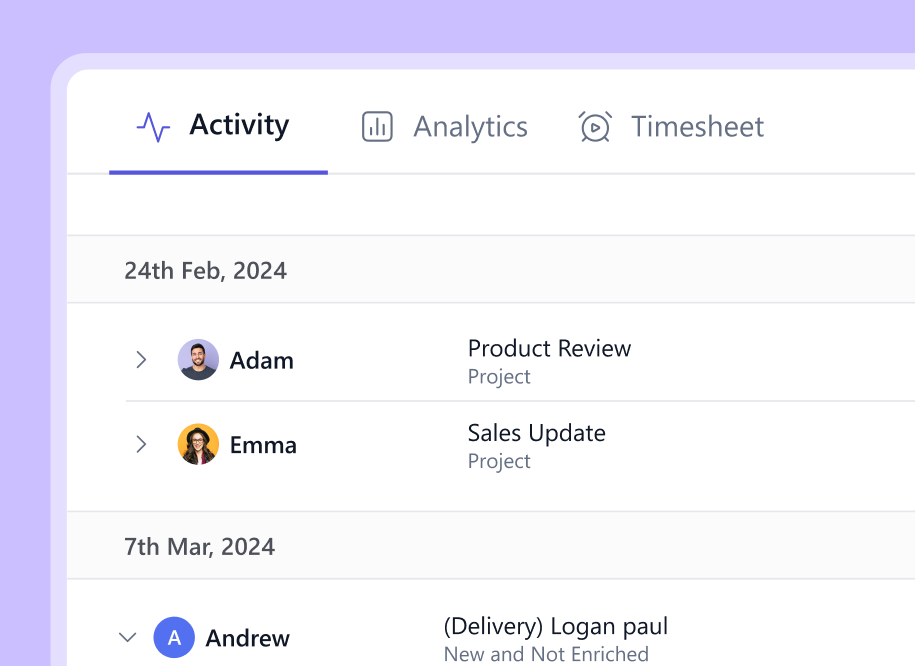The image size is (915, 666).
Task: Select the 7th Mar, 2024 date header
Action: tap(199, 547)
